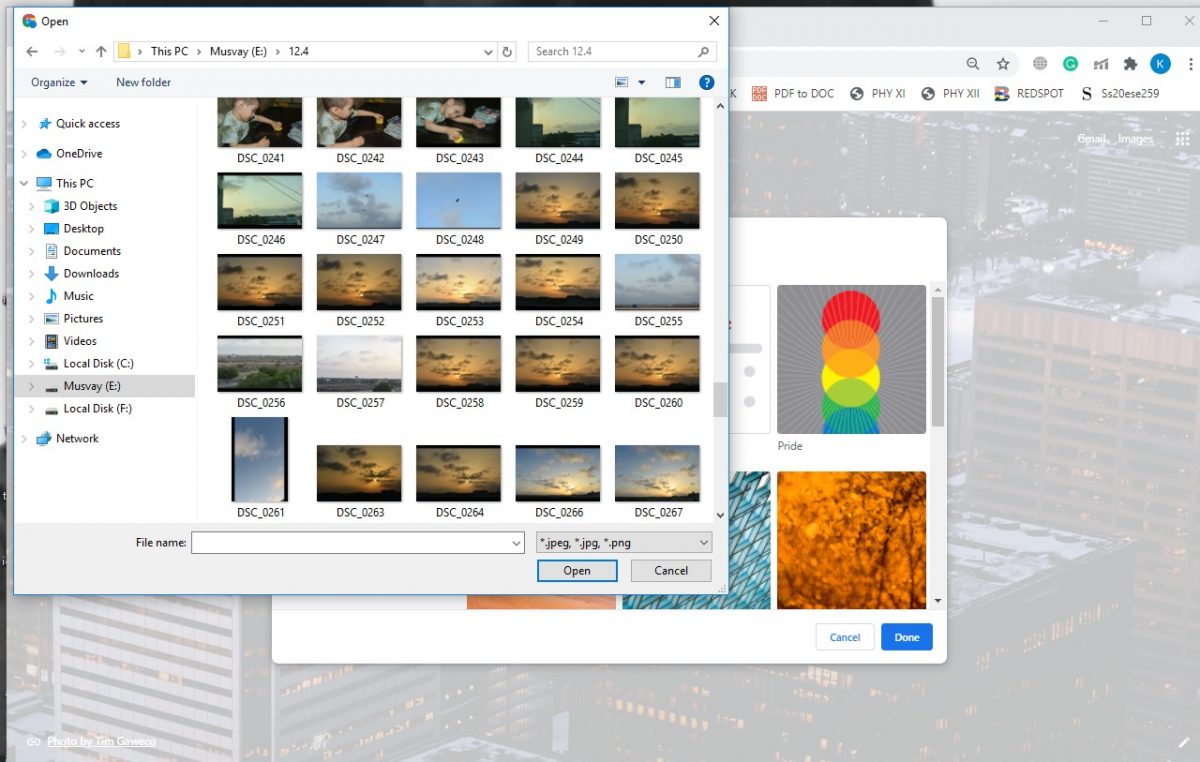
Task: Select the Downloads folder in sidebar
Action: click(91, 273)
